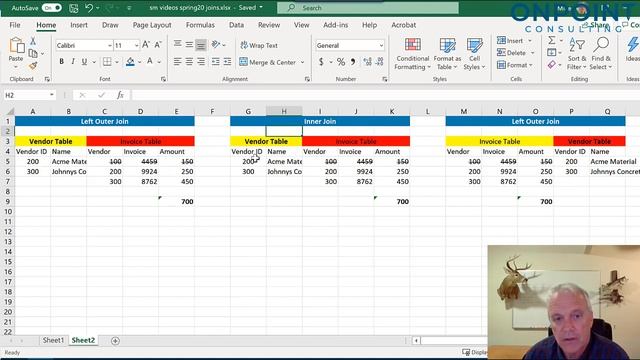Switch to the Review tab
This screenshot has width=640, height=360.
[x=269, y=25]
